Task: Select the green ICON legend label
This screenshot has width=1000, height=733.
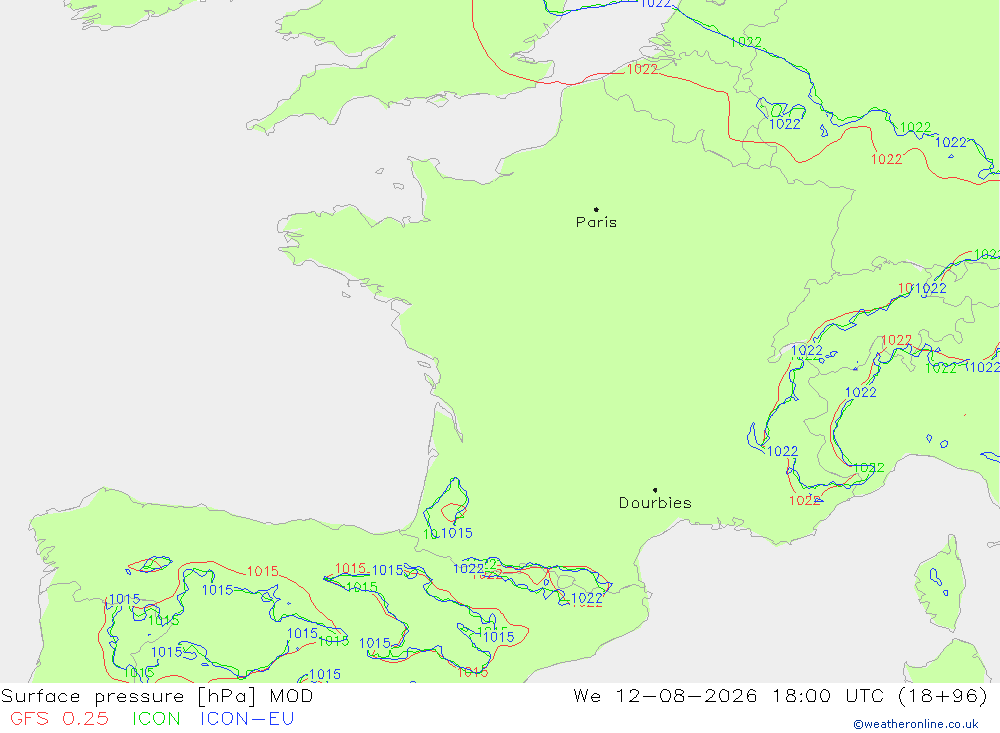Action: click(x=156, y=718)
